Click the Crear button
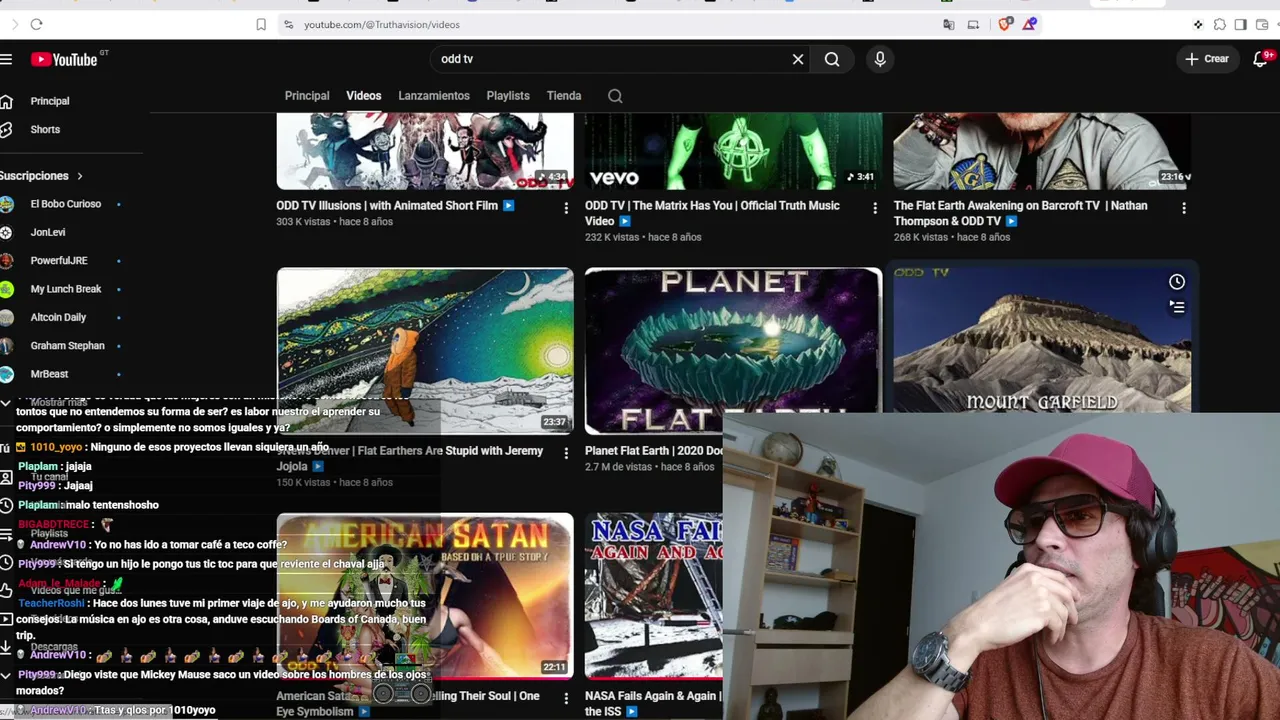The width and height of the screenshot is (1280, 720). point(1207,59)
